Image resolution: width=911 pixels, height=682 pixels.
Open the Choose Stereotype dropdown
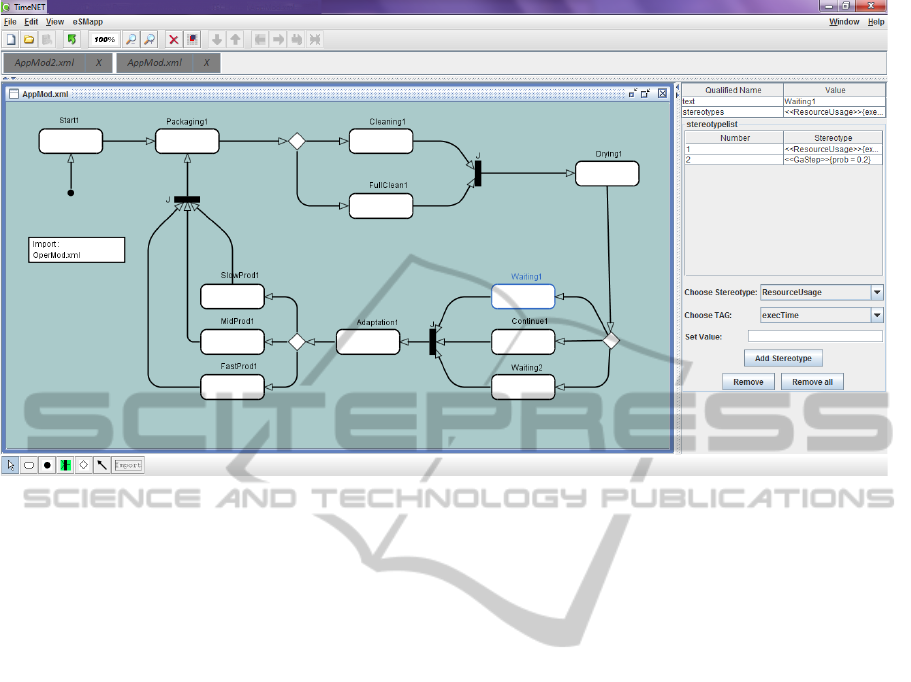(877, 293)
